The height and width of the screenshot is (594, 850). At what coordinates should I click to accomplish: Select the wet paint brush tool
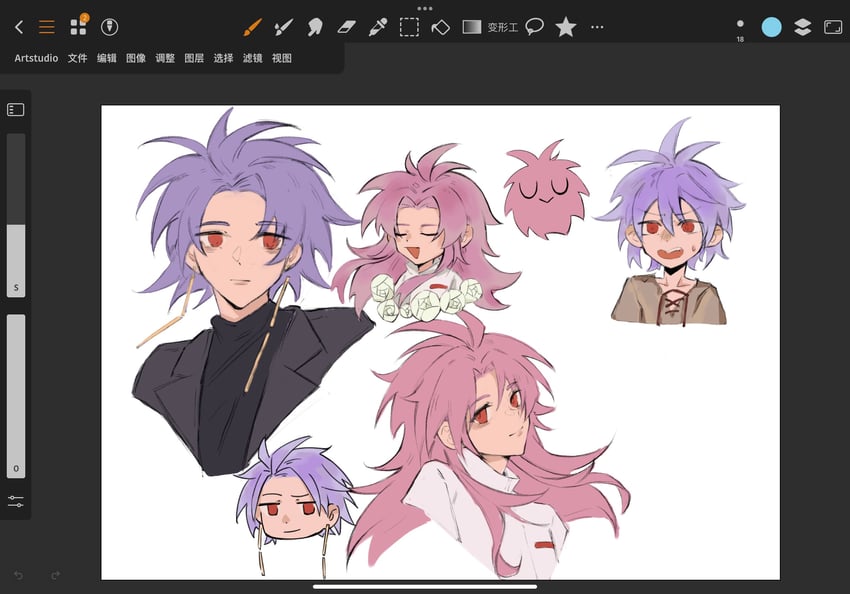(x=284, y=27)
